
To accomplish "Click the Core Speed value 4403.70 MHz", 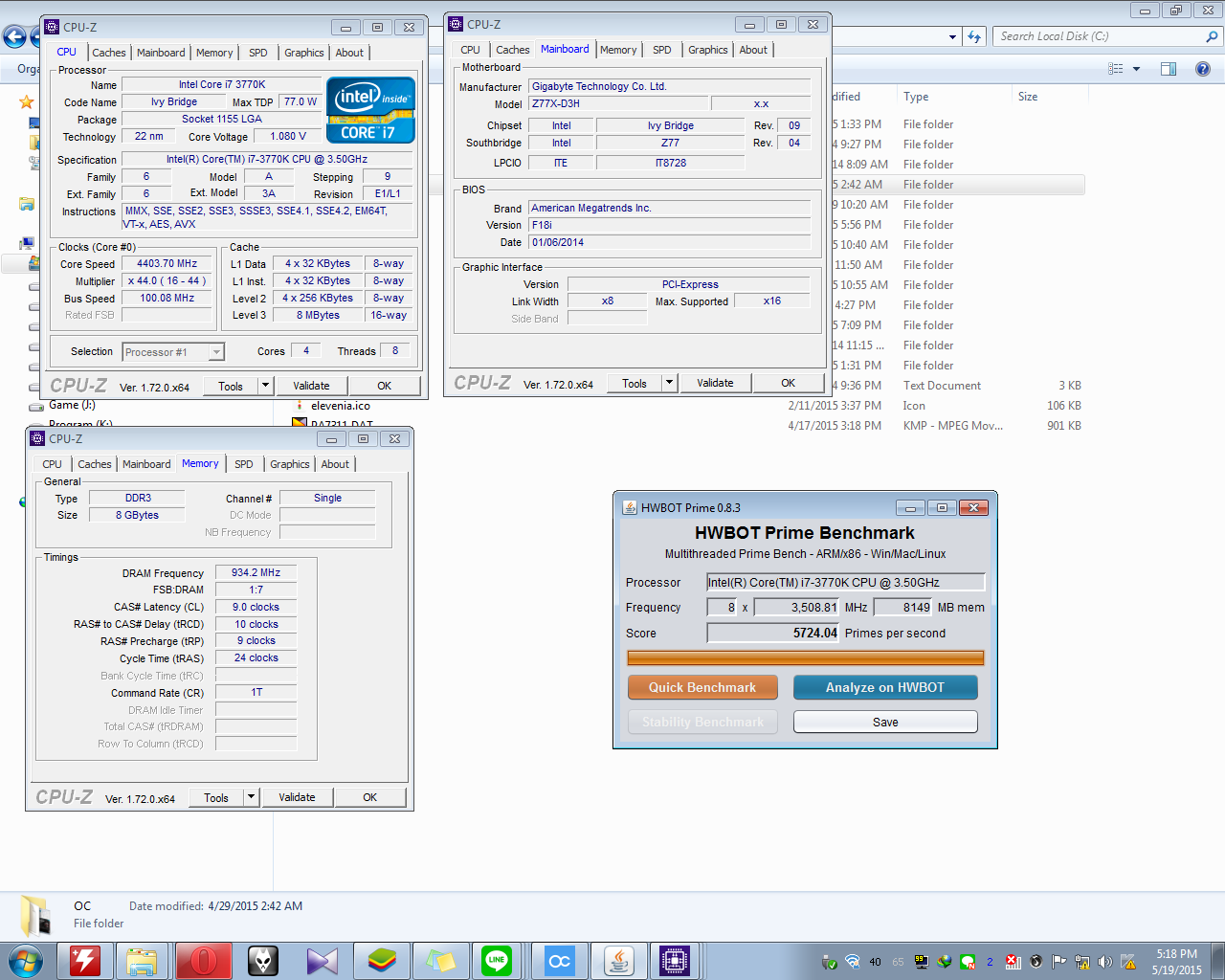I will tap(167, 263).
